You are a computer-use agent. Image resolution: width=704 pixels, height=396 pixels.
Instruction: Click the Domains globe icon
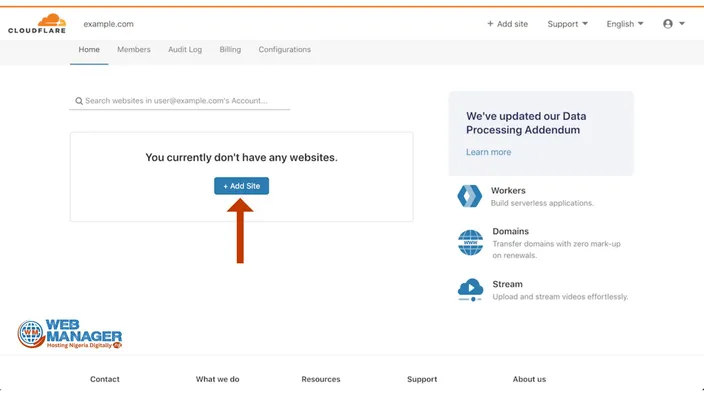471,242
